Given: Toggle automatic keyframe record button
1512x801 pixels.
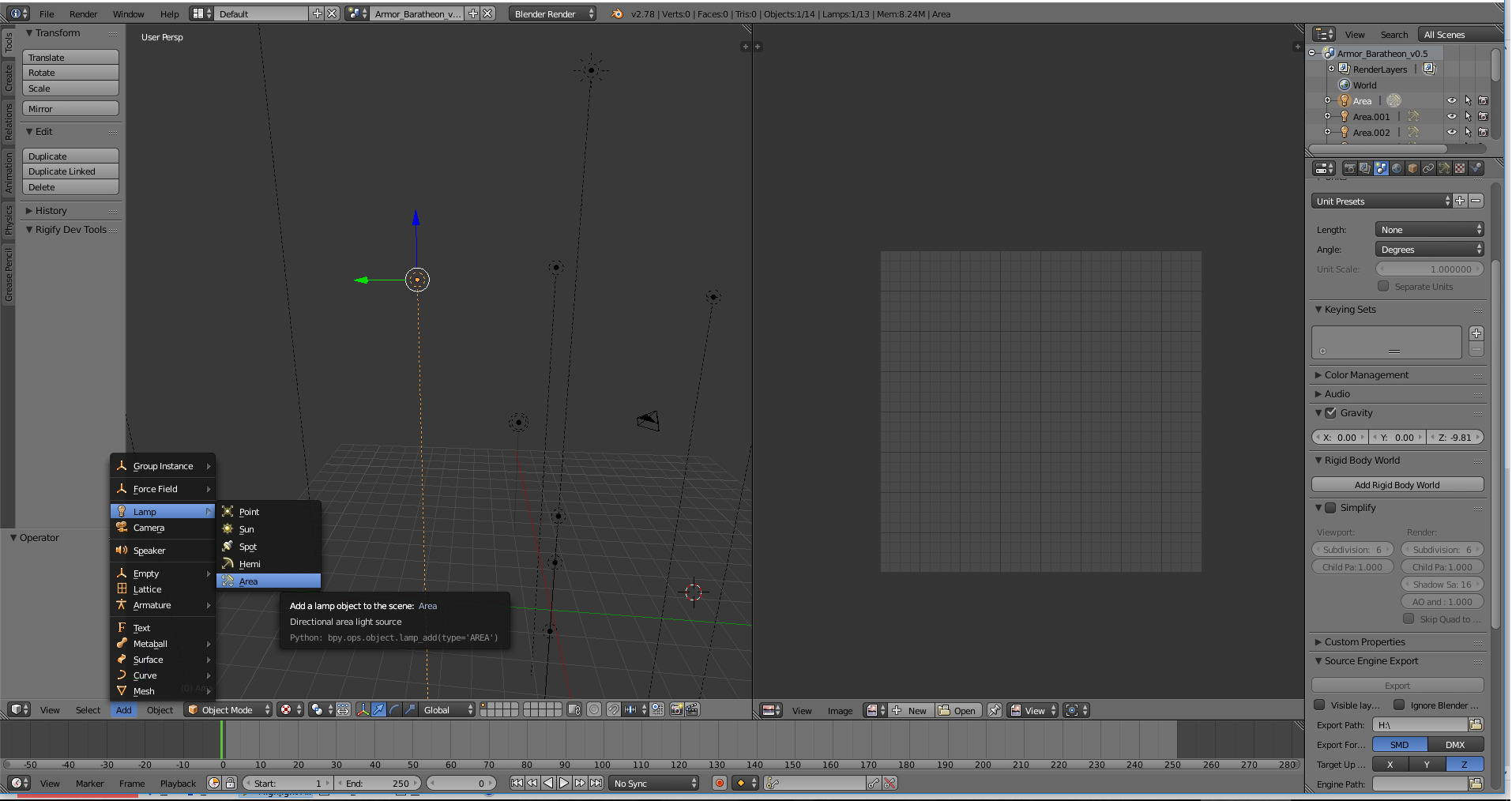Looking at the screenshot, I should [719, 783].
